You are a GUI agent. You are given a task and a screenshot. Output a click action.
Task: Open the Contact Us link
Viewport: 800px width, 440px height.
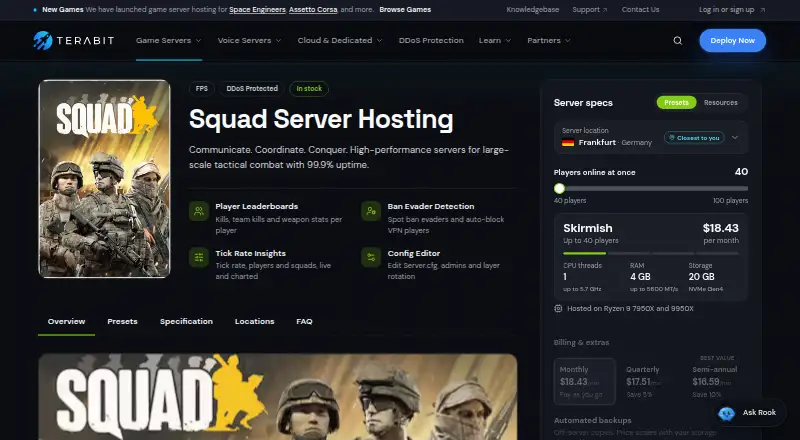point(640,10)
